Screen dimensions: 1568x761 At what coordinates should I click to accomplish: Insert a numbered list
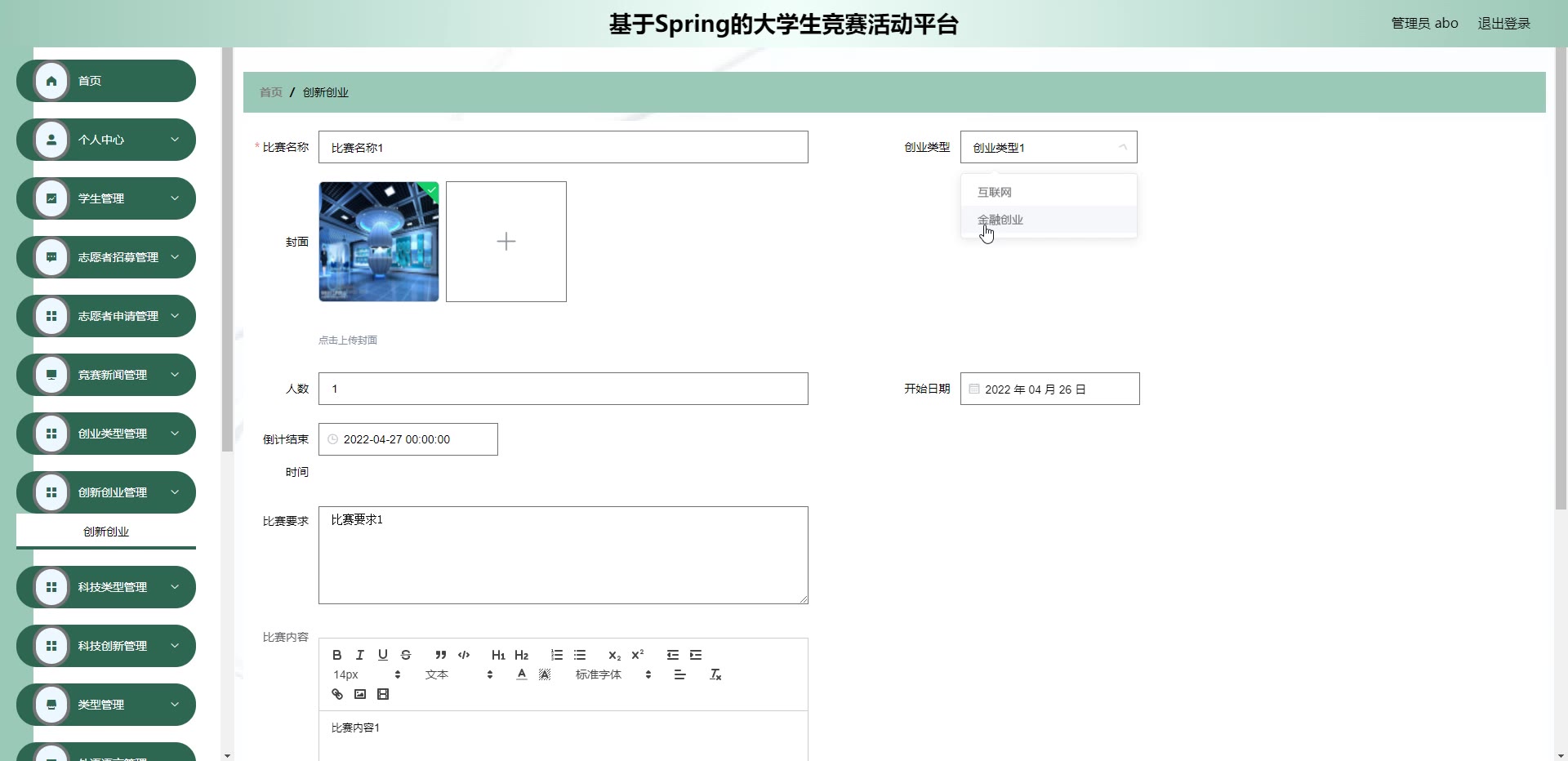556,655
